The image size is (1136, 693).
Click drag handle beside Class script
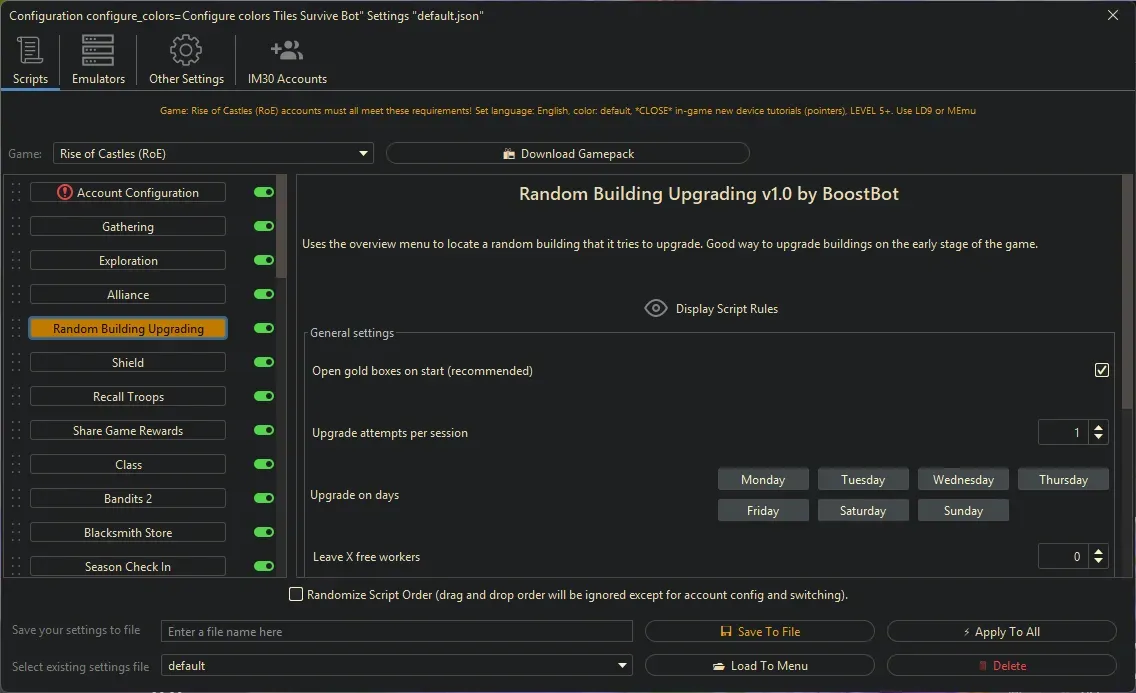(x=16, y=464)
